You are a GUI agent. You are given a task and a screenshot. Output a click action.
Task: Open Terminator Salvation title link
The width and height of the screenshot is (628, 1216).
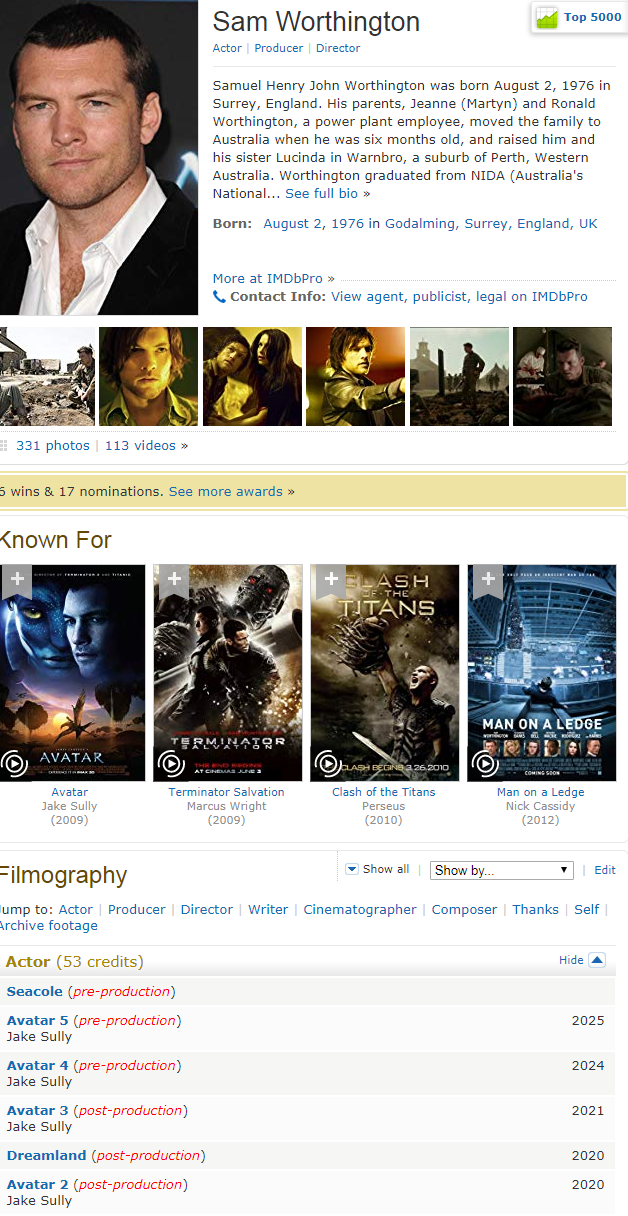[227, 792]
